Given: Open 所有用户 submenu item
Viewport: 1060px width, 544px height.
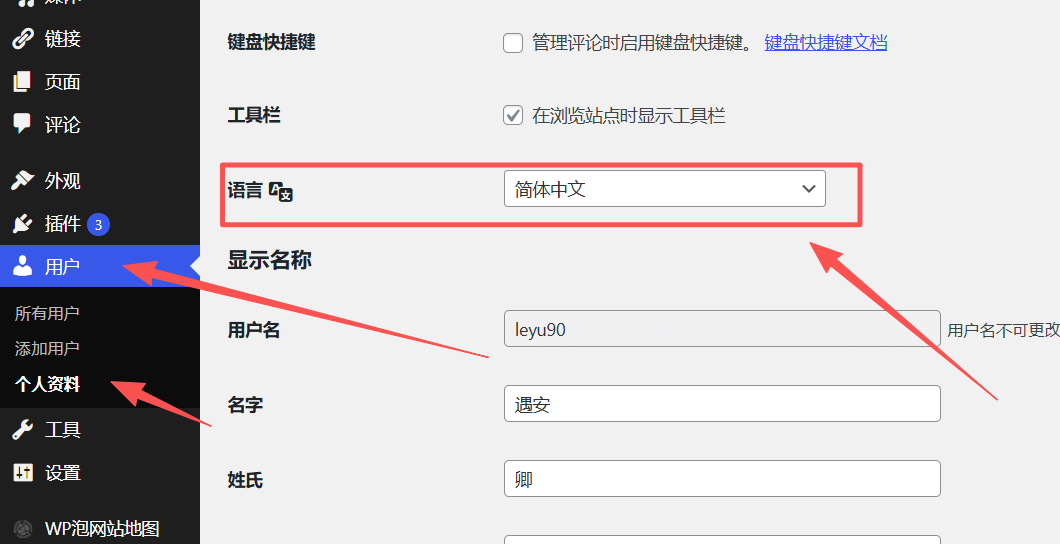Looking at the screenshot, I should click(47, 314).
